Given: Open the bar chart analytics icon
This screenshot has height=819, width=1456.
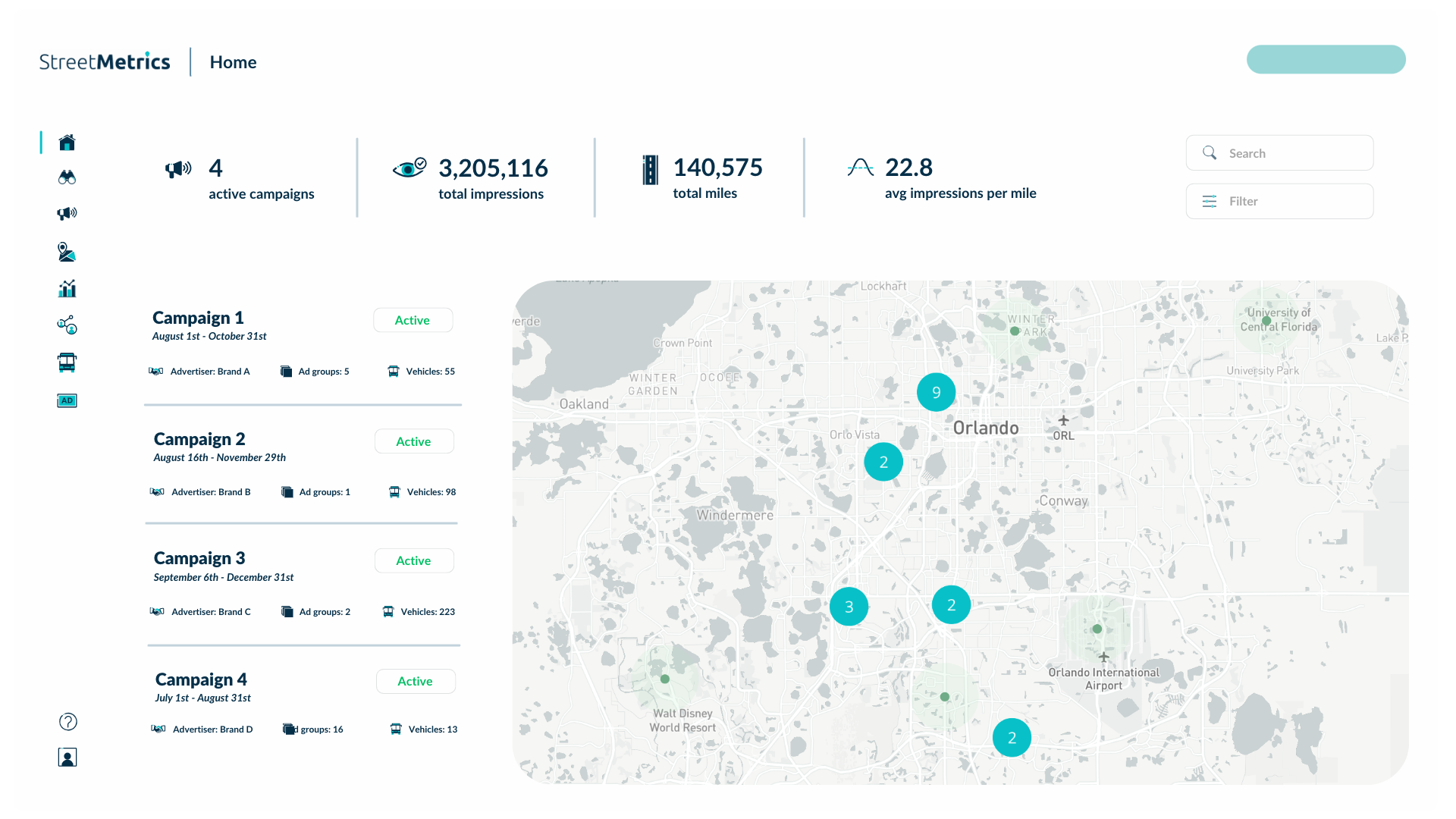Looking at the screenshot, I should 67,288.
